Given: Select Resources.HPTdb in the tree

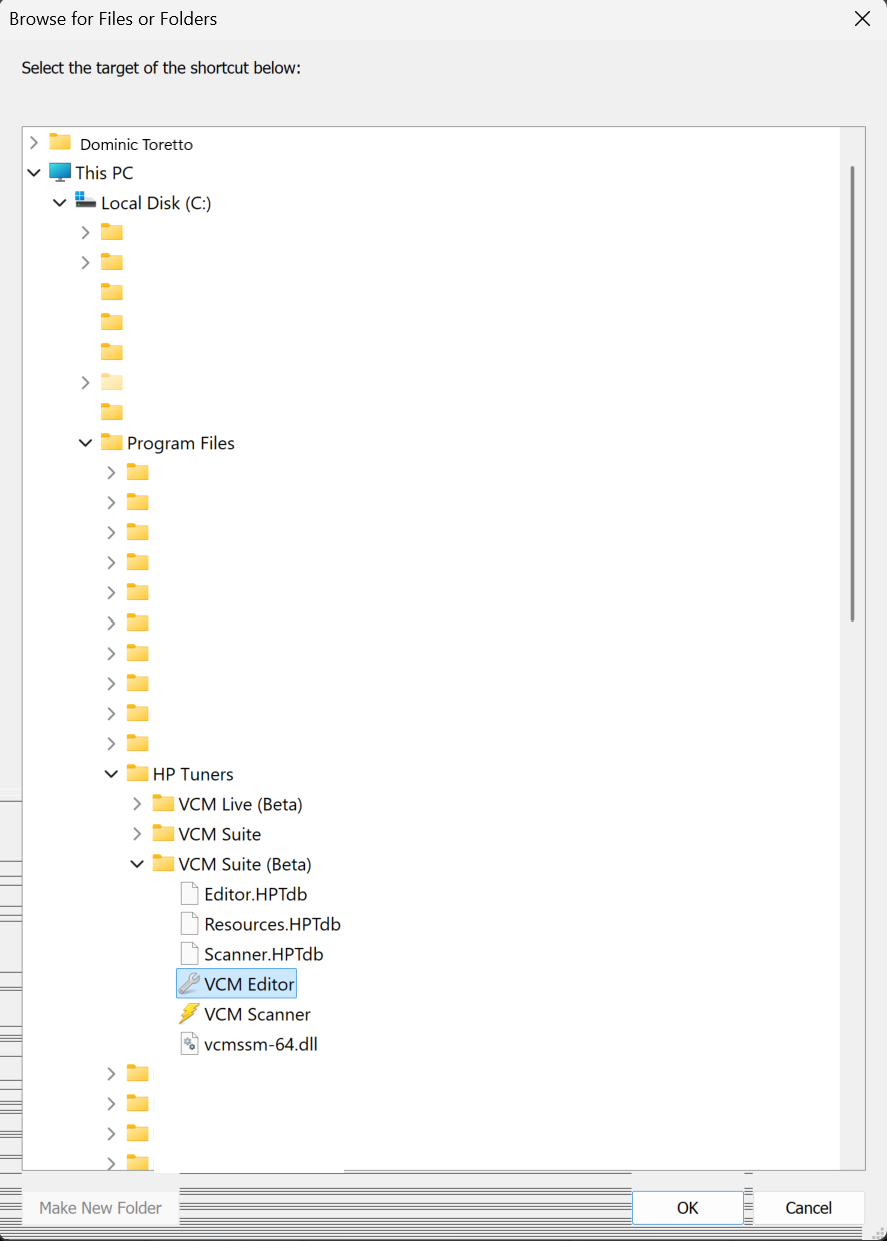Looking at the screenshot, I should coord(272,924).
